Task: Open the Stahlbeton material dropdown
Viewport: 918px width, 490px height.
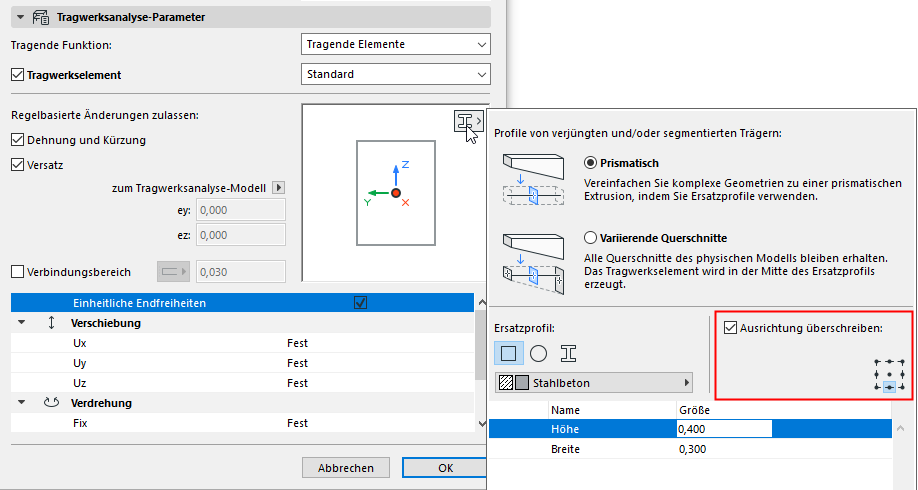Action: (594, 382)
